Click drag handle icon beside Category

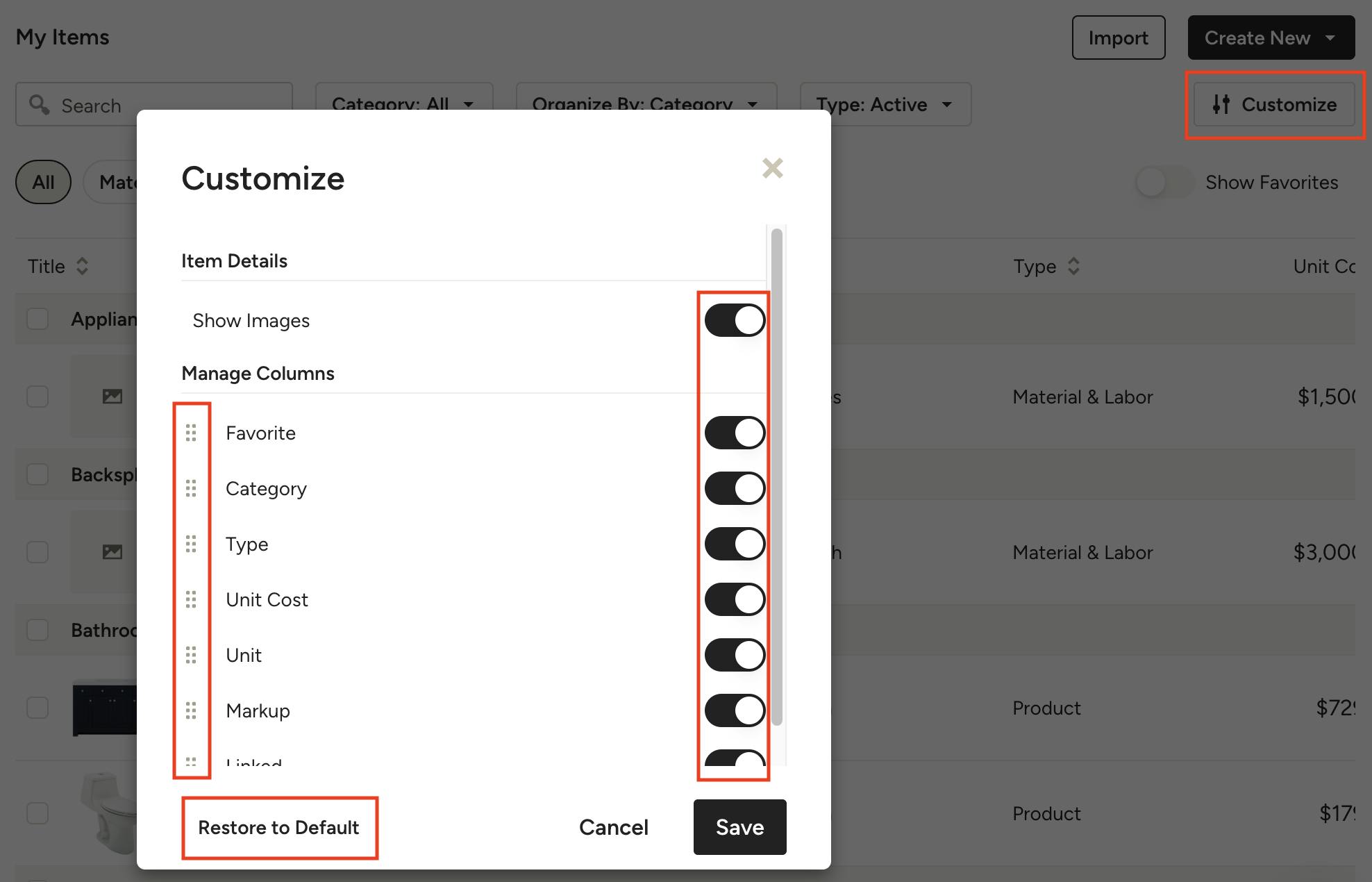pyautogui.click(x=191, y=488)
